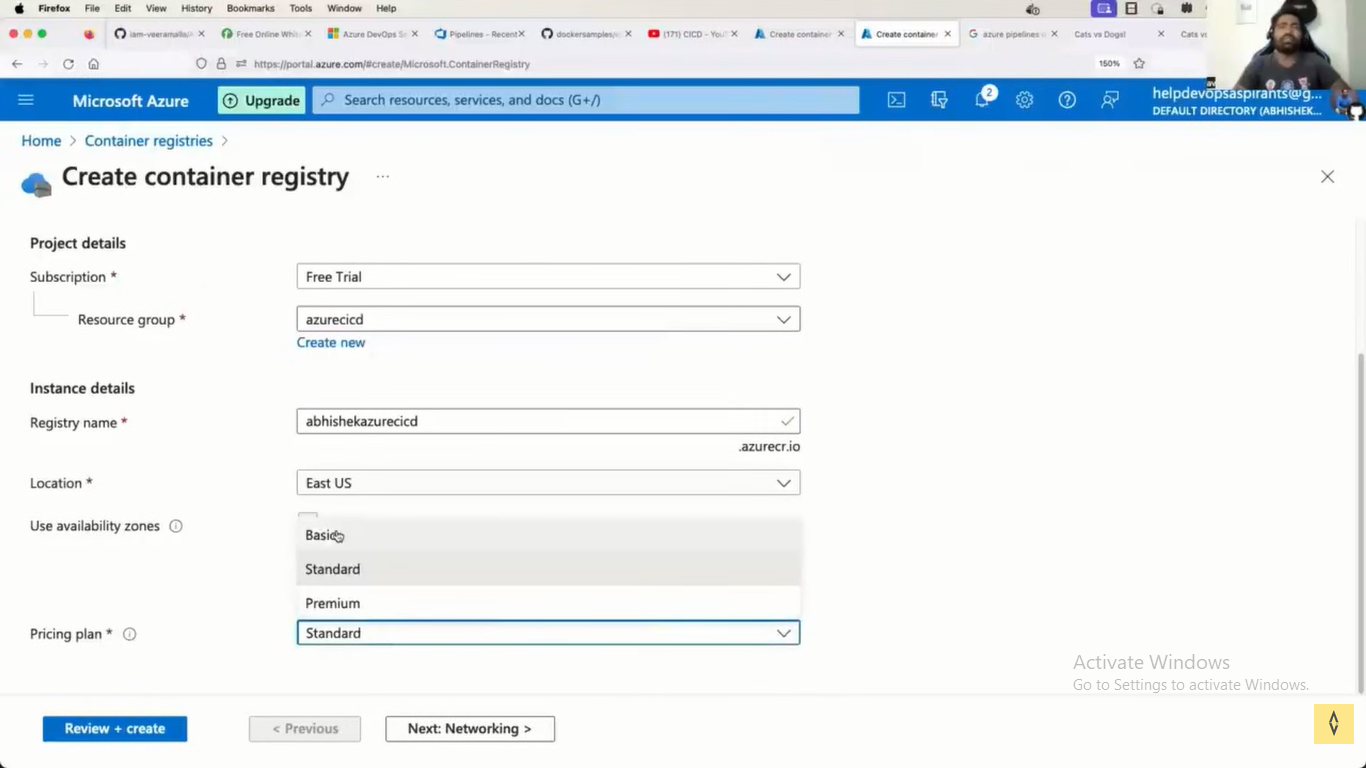Click the availability zones info icon
Screen dimensions: 1366x768
click(176, 526)
